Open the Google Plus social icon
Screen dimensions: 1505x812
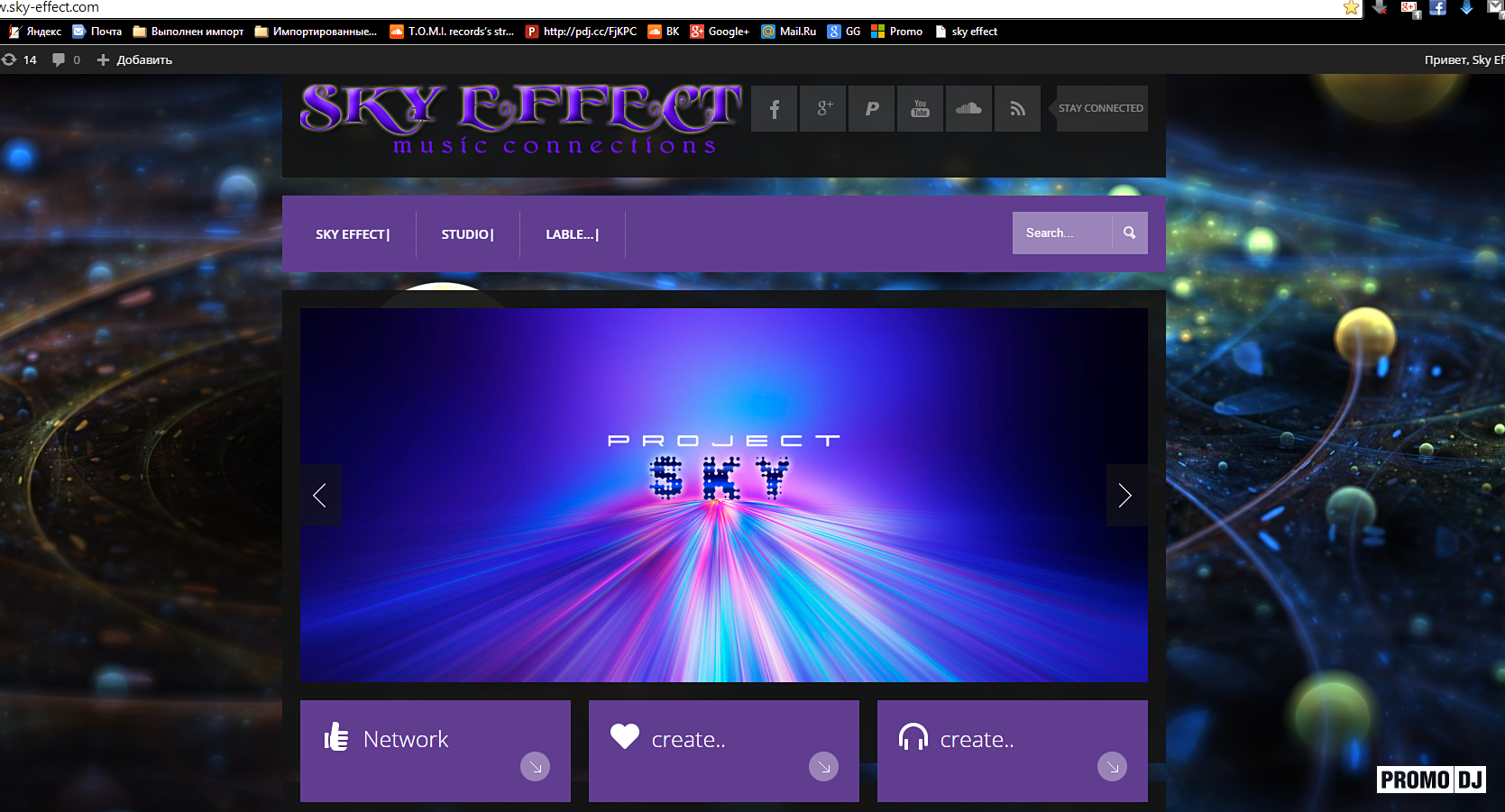pyautogui.click(x=823, y=109)
